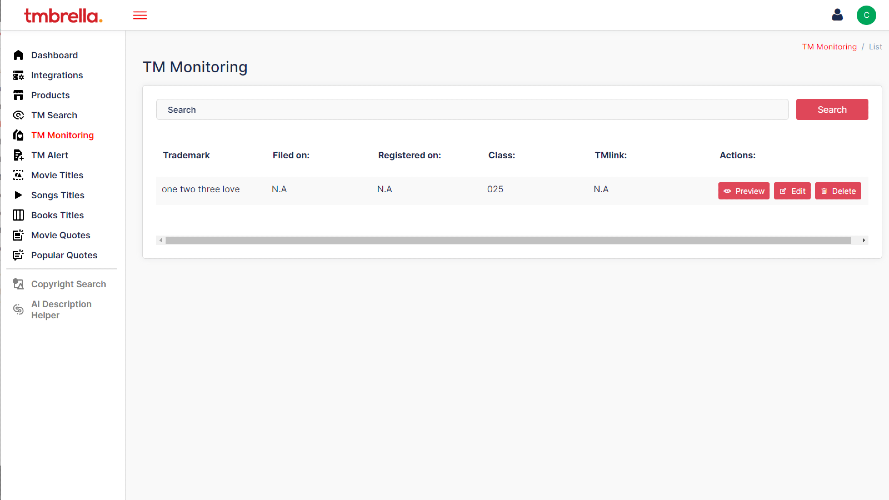The height and width of the screenshot is (500, 889).
Task: Click the Copyright Search icon
Action: [x=18, y=284]
